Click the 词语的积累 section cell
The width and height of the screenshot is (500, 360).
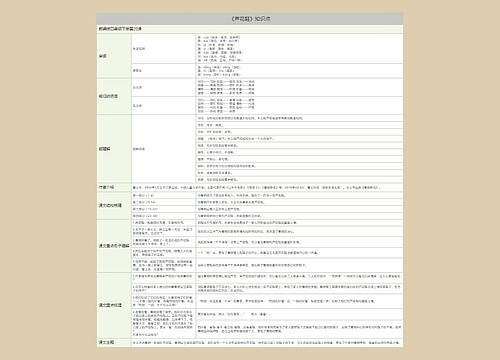pos(114,96)
